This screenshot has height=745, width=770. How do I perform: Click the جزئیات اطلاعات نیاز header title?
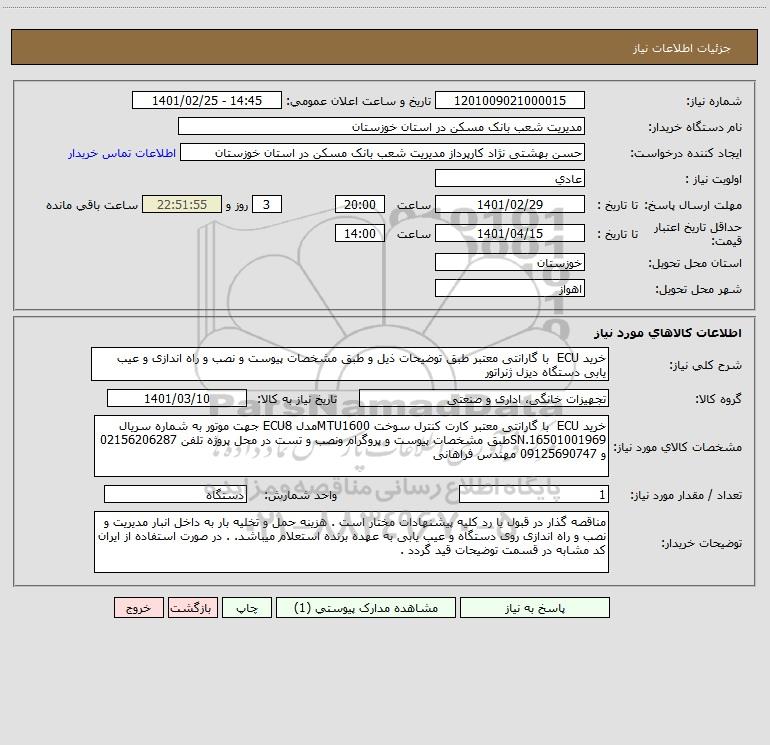(x=682, y=48)
